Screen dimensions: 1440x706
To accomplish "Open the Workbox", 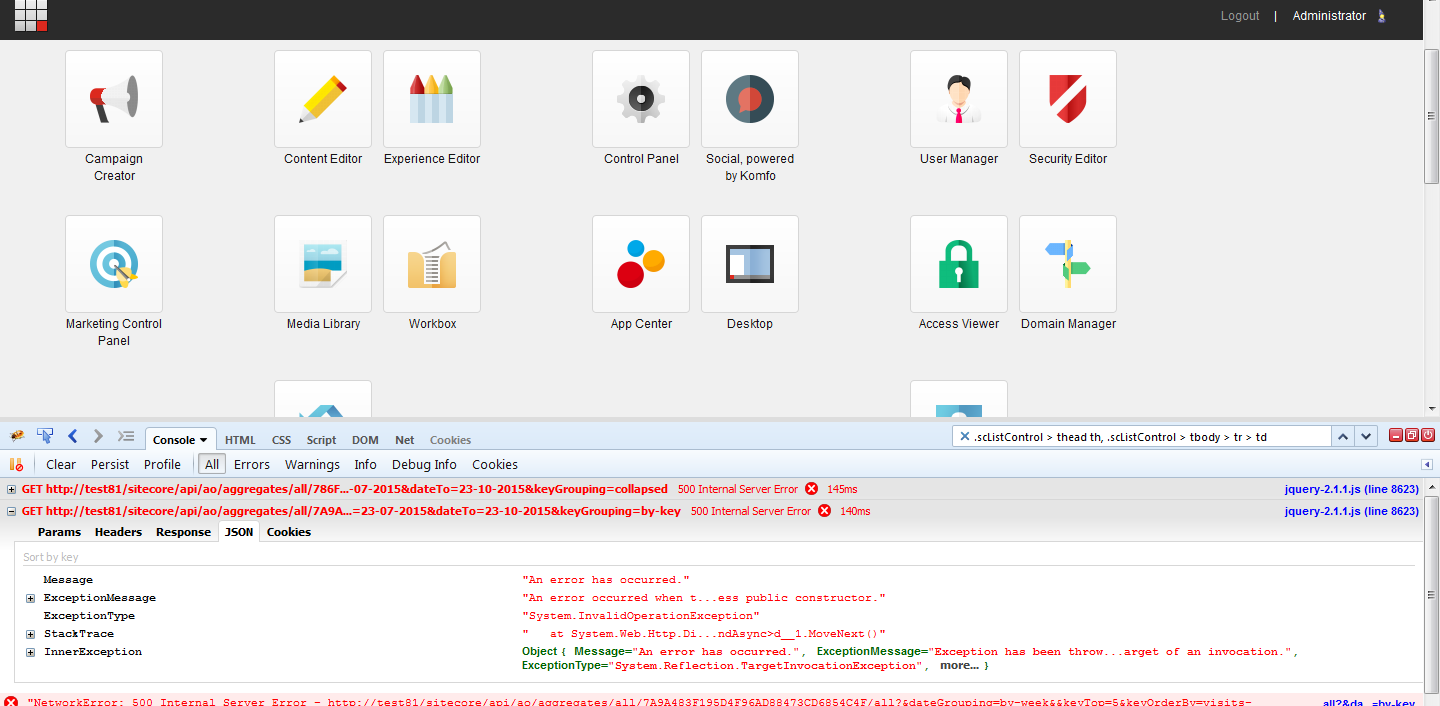I will click(x=431, y=263).
